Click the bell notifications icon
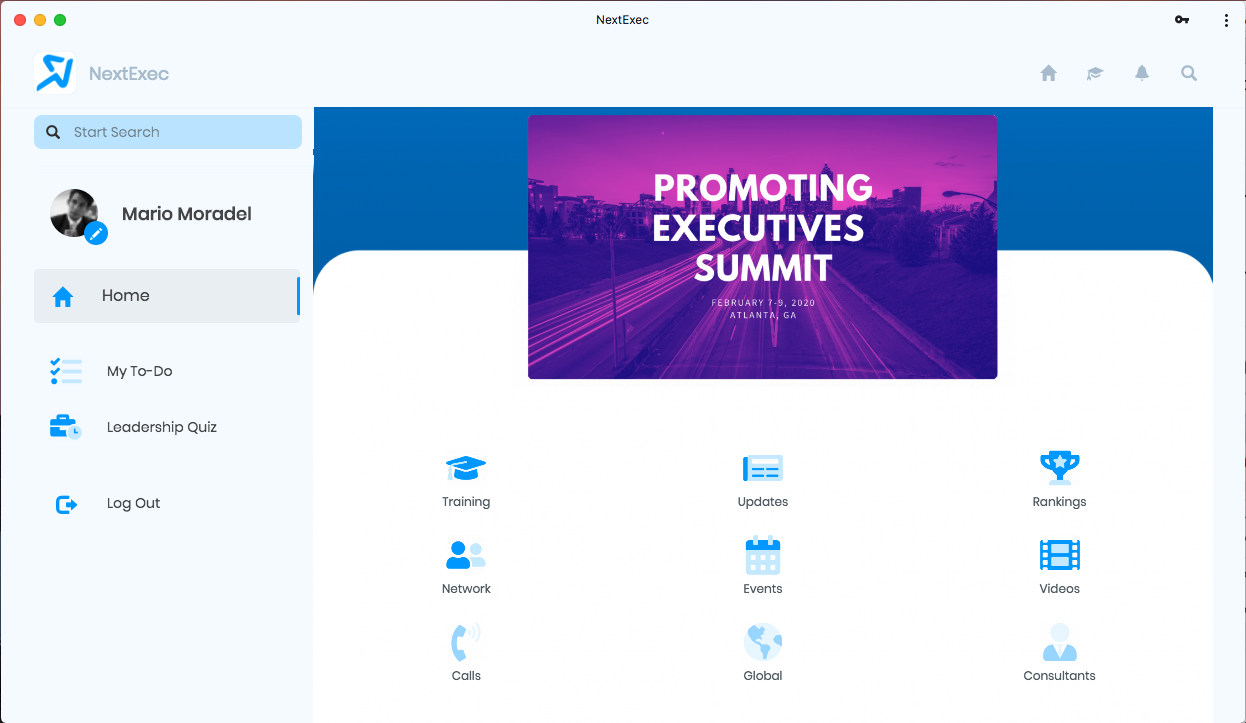 (1141, 73)
